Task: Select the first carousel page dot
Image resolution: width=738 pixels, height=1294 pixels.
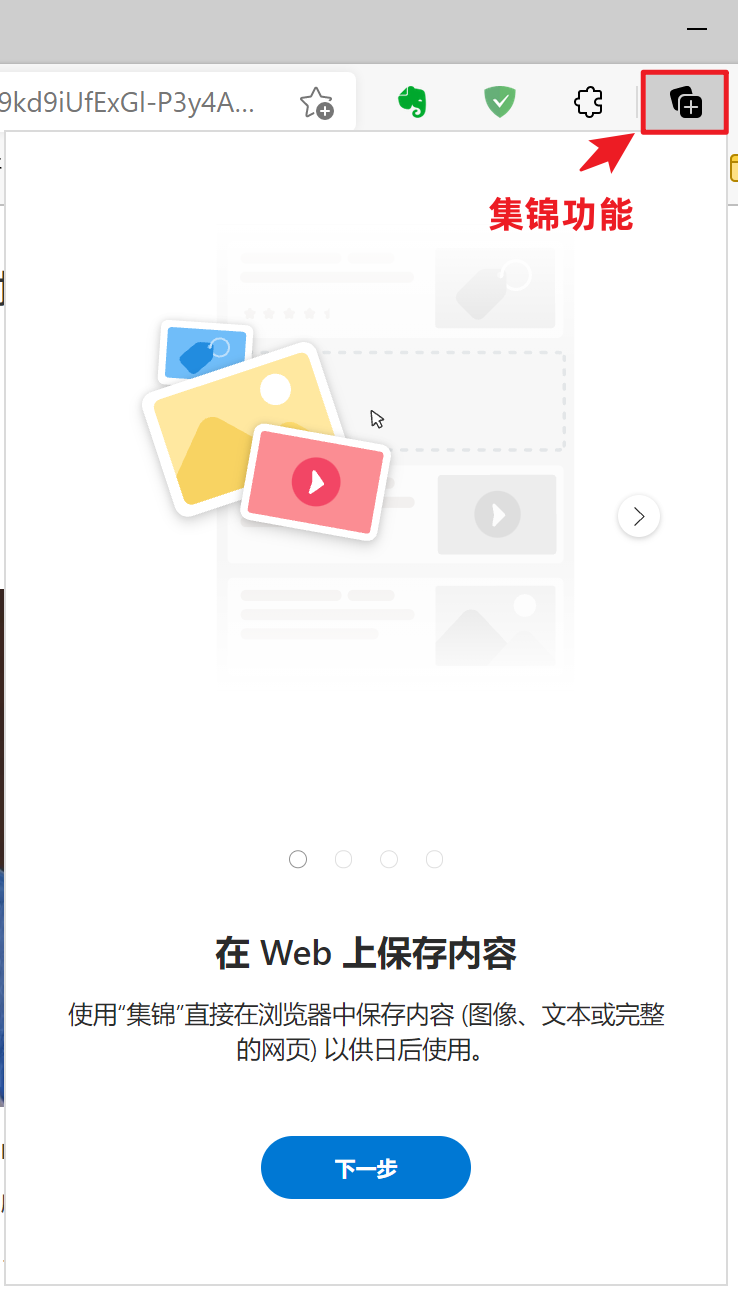Action: (298, 859)
